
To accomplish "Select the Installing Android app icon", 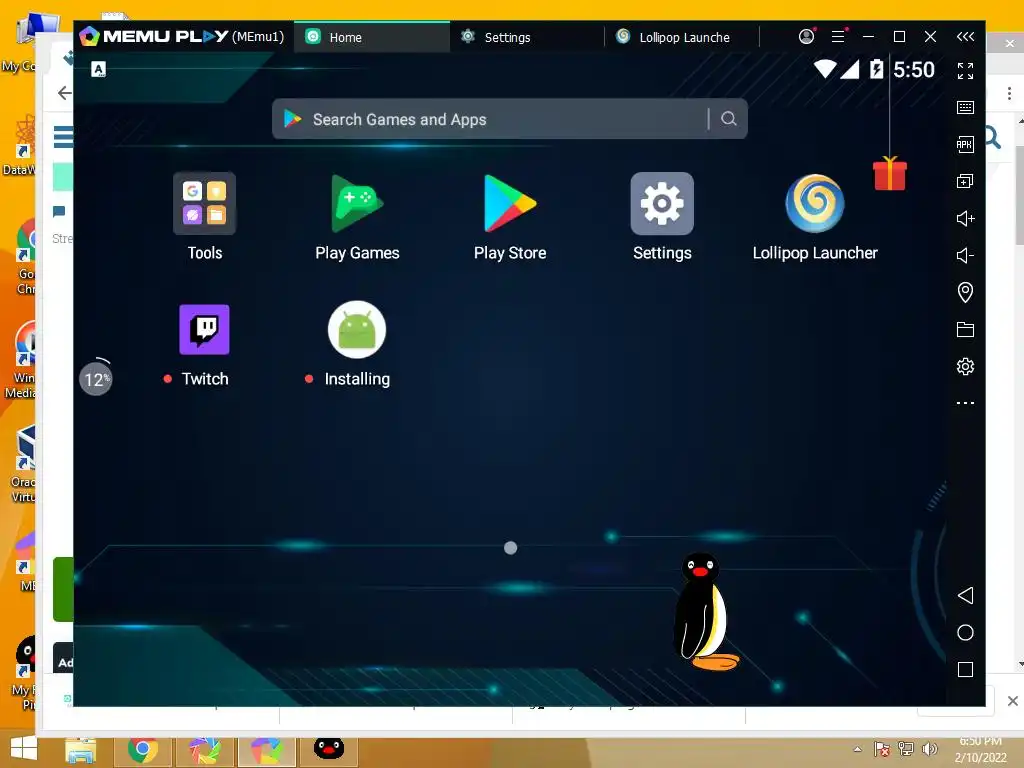I will (357, 330).
